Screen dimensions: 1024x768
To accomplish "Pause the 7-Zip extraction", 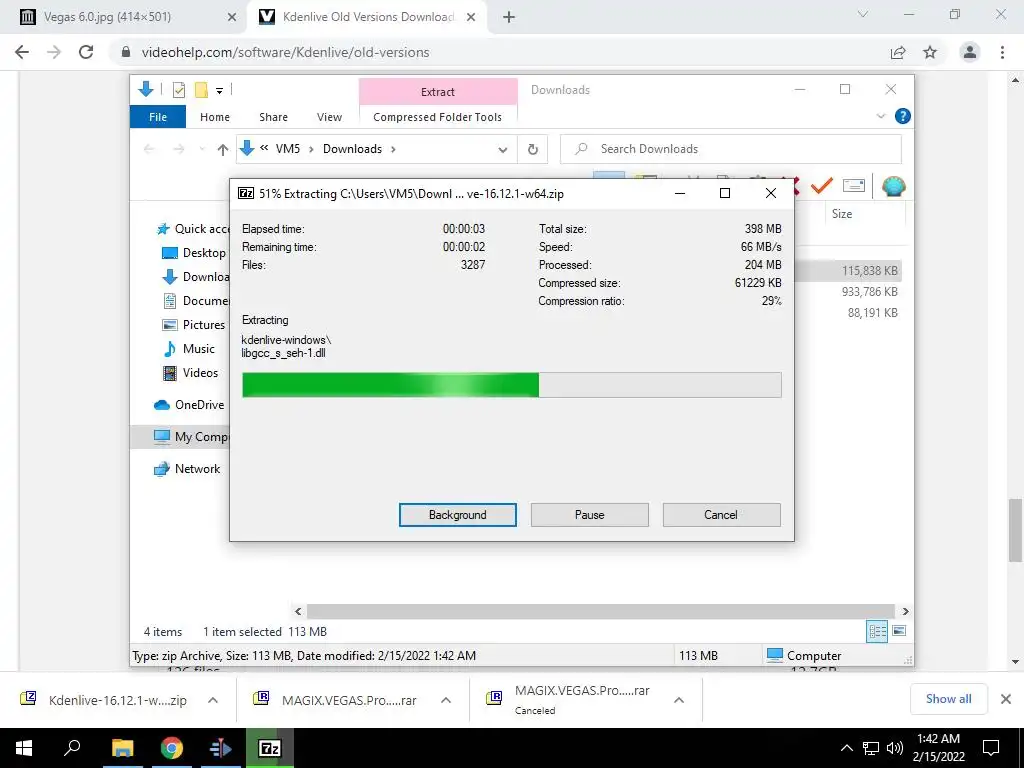I will 589,515.
